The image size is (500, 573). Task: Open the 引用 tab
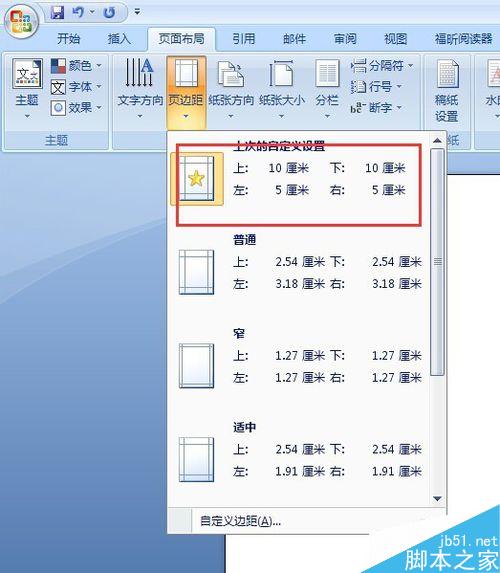243,39
